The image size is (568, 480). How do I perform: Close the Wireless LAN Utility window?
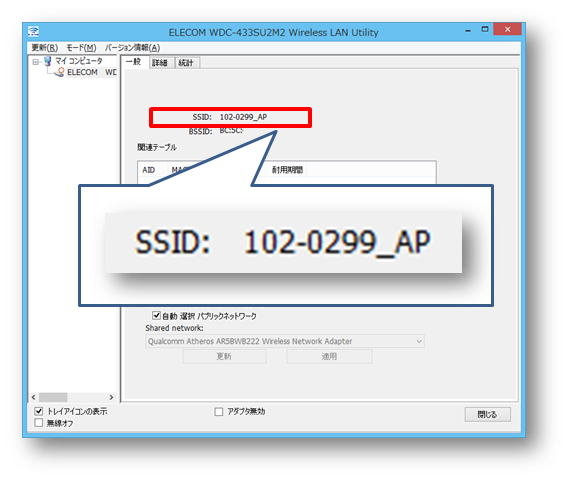(x=508, y=29)
